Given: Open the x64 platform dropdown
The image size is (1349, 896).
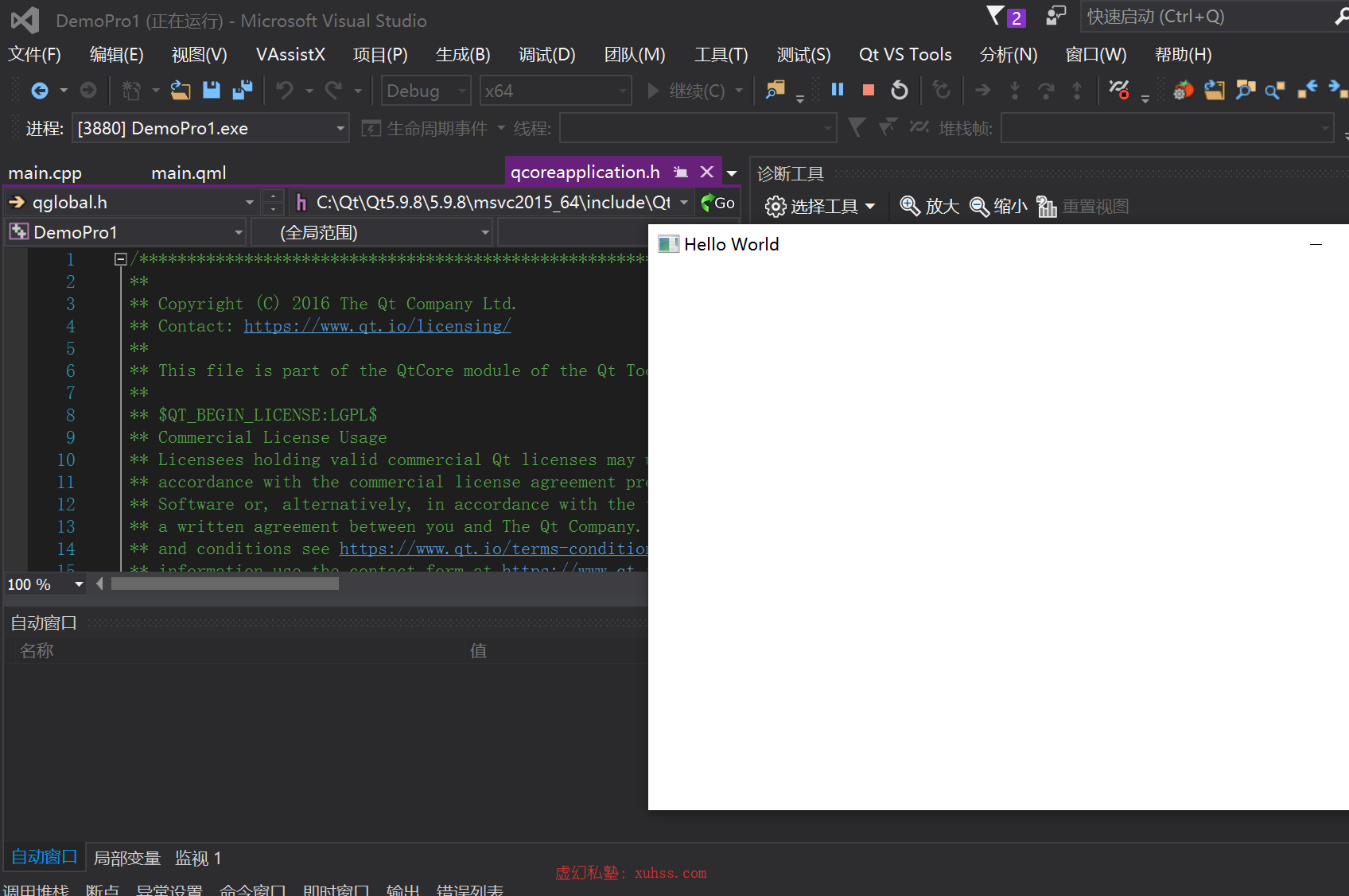Looking at the screenshot, I should point(555,91).
